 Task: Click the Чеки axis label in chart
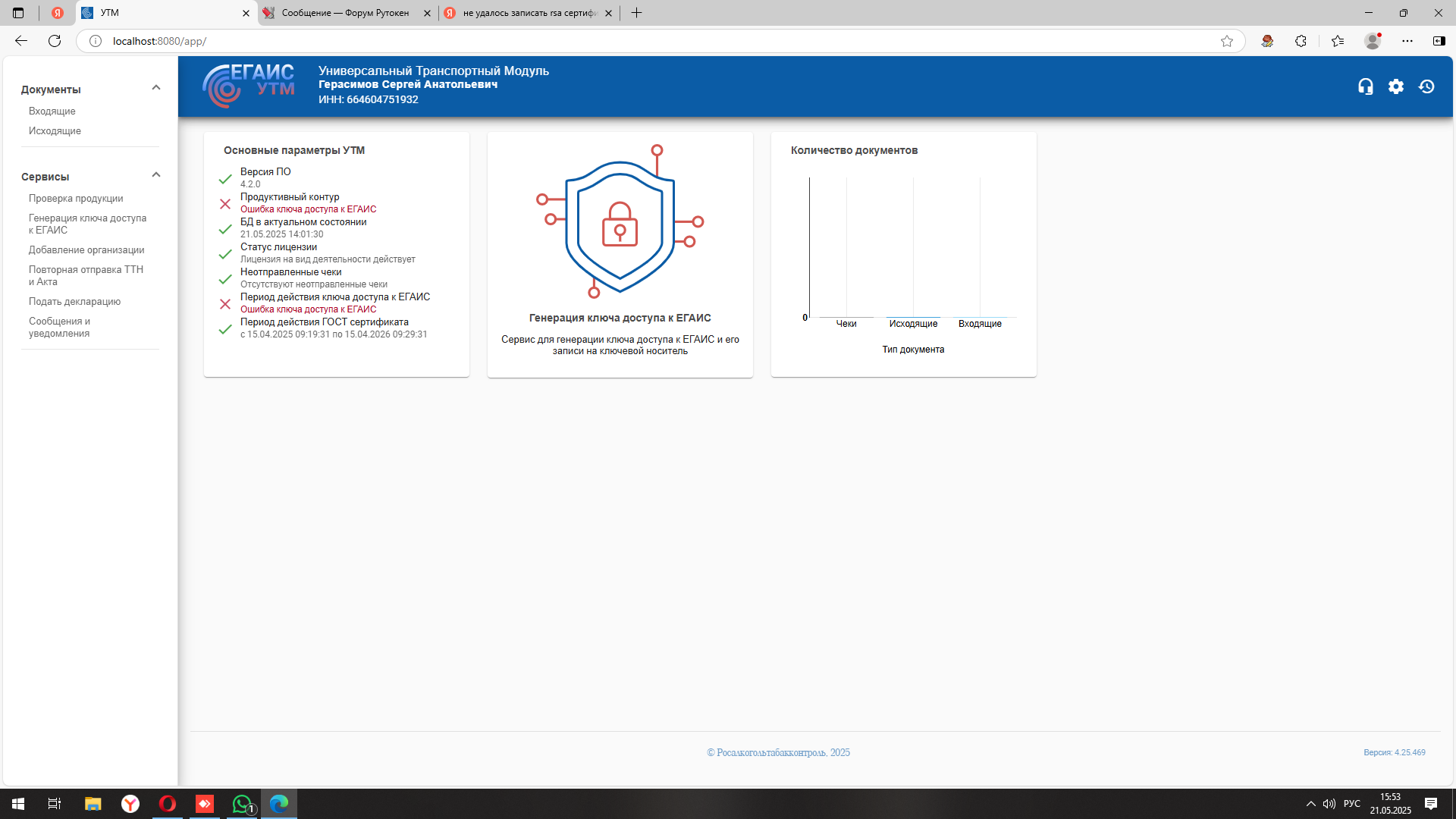pos(846,324)
